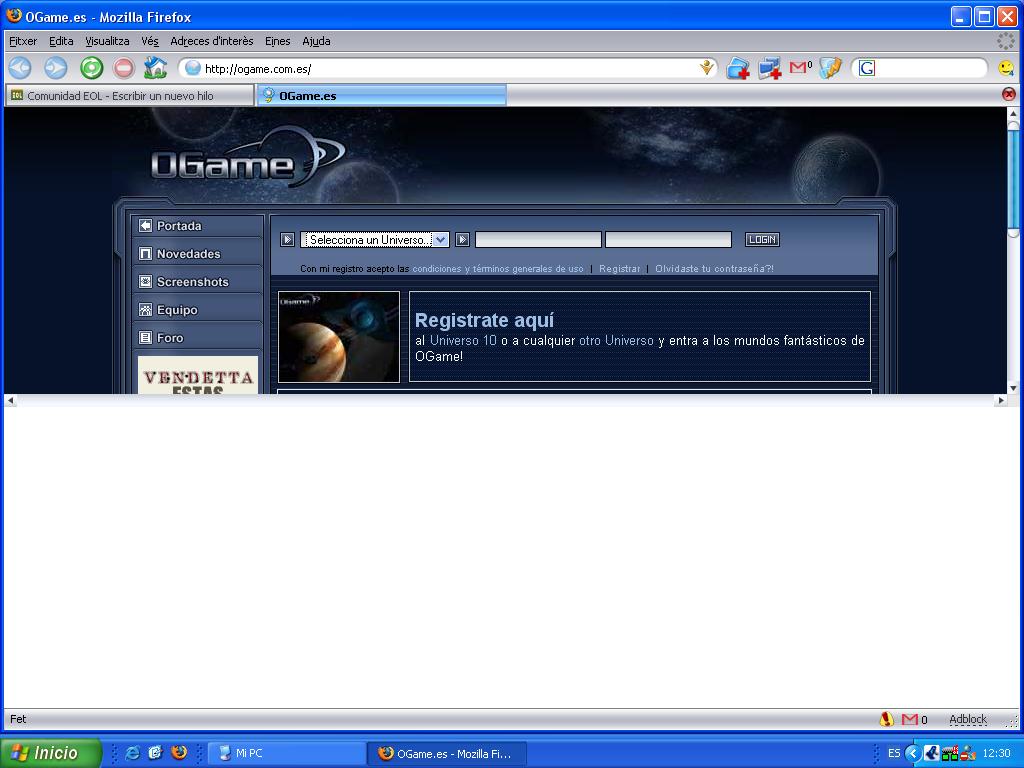Screen dimensions: 1024x768
Task: Click Adblock in the status bar
Action: [968, 719]
